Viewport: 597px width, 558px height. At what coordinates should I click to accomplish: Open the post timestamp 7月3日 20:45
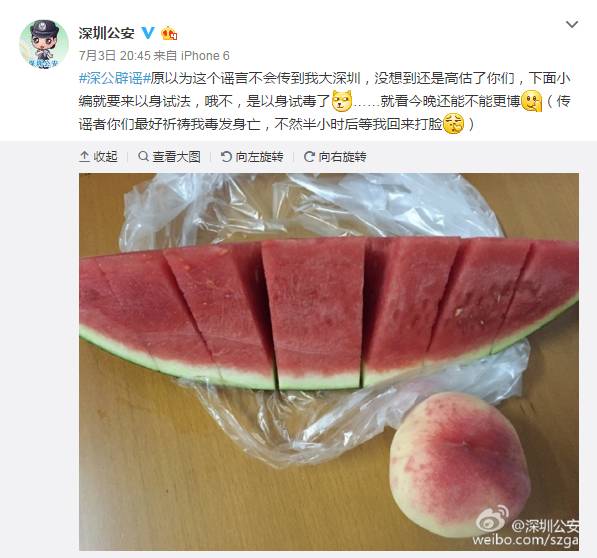point(115,56)
